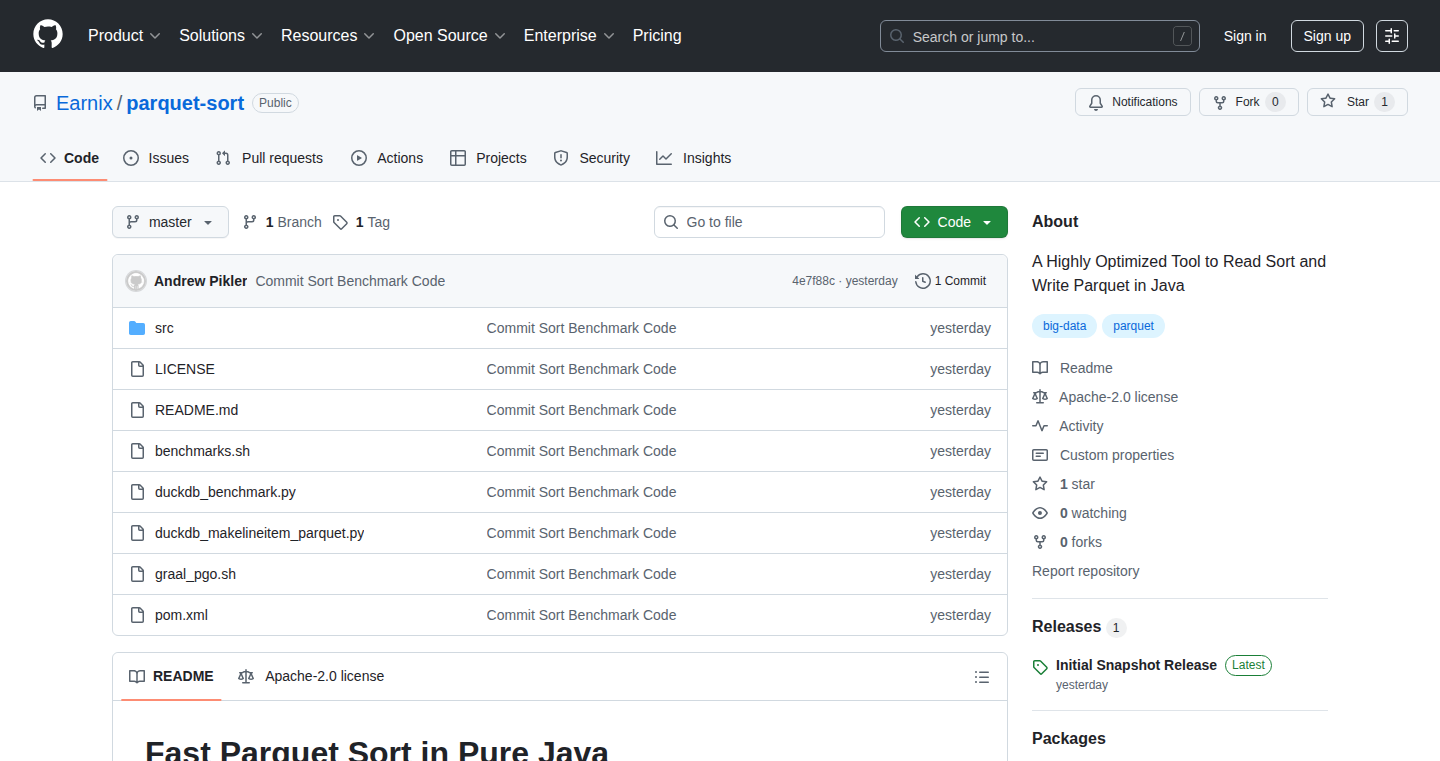Expand the Product menu
1440x761 pixels.
click(124, 35)
